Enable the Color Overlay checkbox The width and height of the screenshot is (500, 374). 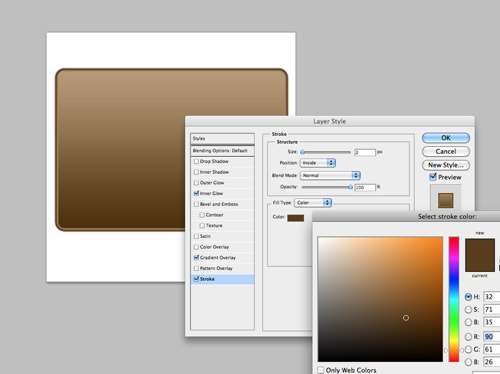196,247
